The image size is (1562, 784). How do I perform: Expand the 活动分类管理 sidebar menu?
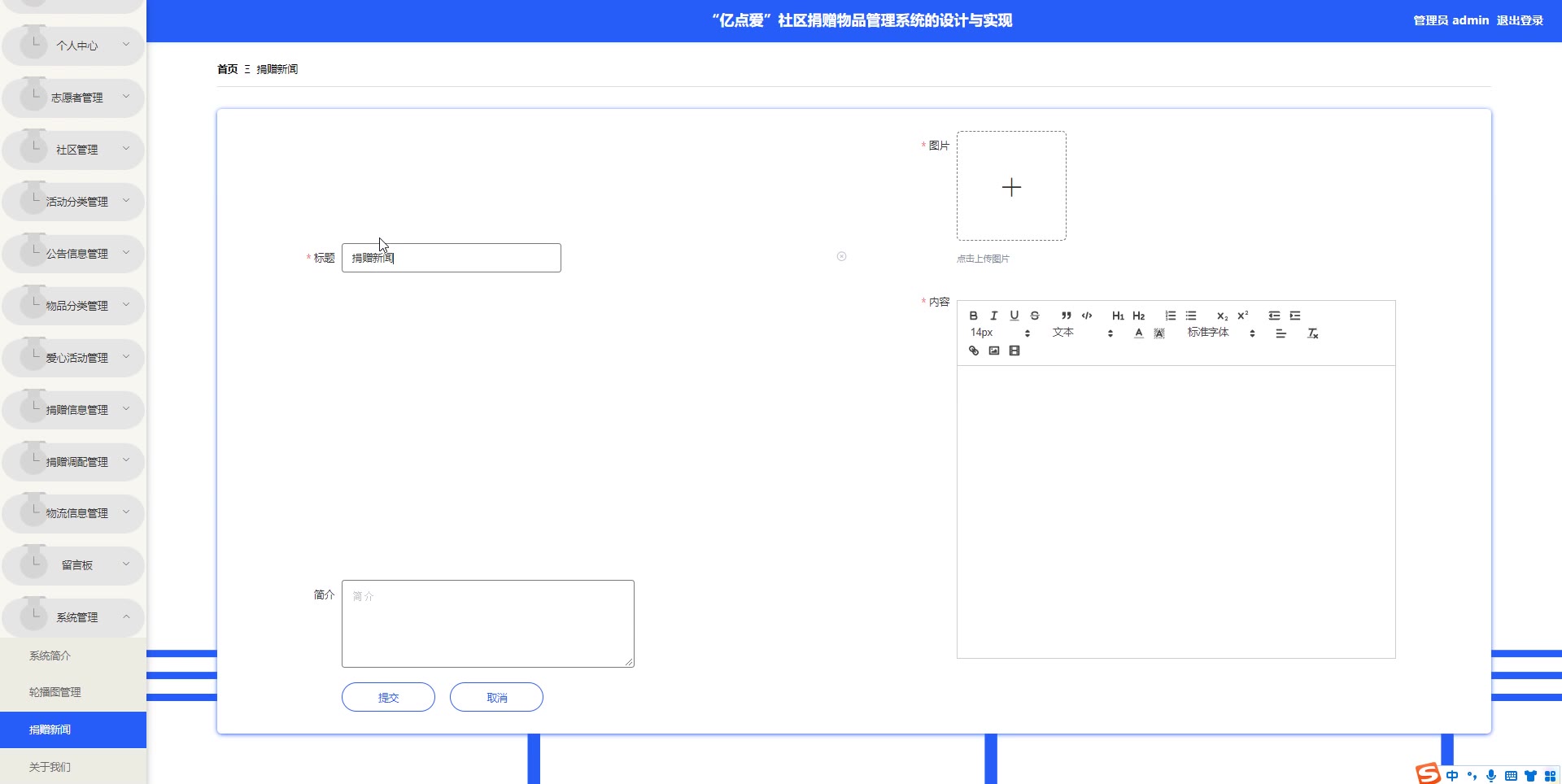(x=73, y=202)
